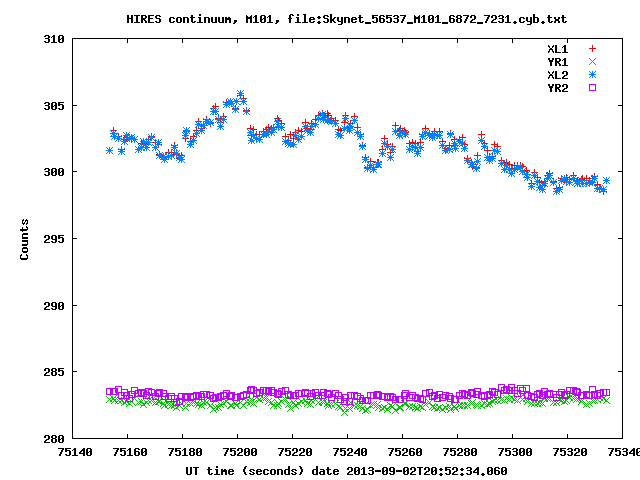Click y-axis tick label 305
This screenshot has width=640, height=480.
tap(54, 106)
